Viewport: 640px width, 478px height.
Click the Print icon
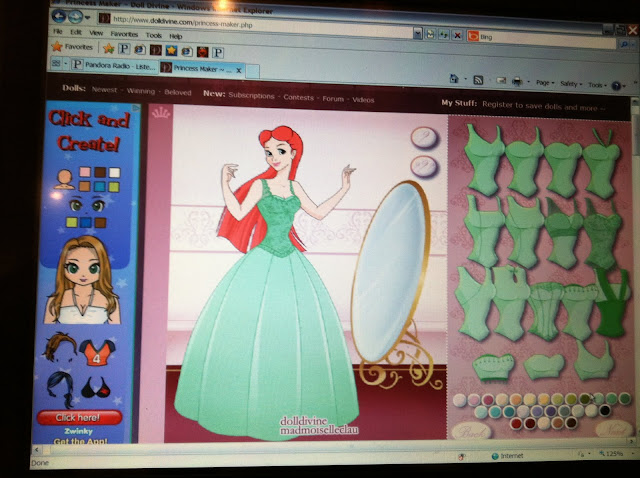coord(517,82)
